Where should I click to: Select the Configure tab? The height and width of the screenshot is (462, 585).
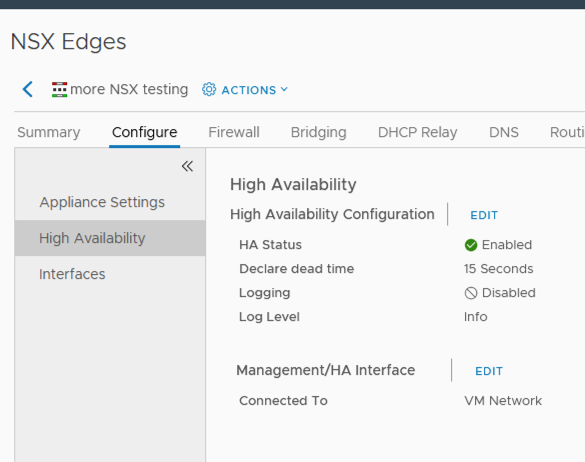pyautogui.click(x=144, y=132)
